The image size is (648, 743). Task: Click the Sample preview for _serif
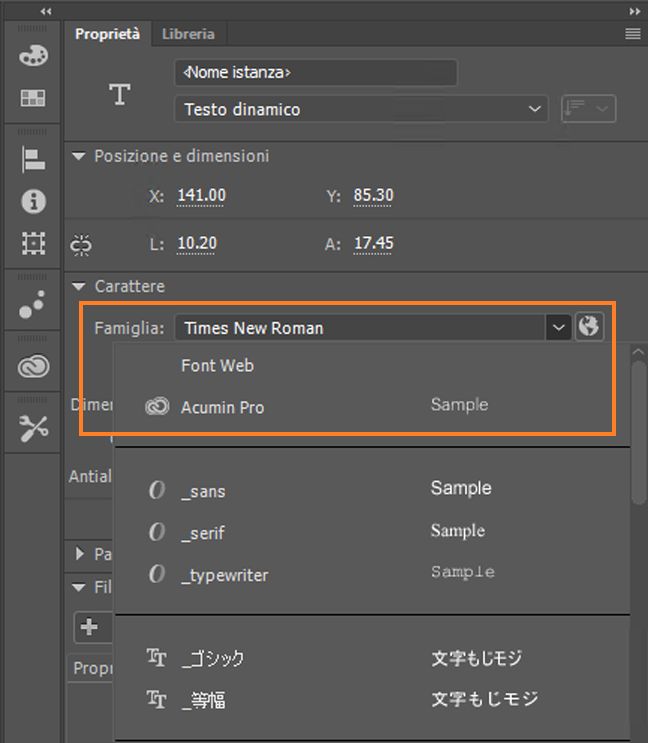(458, 530)
